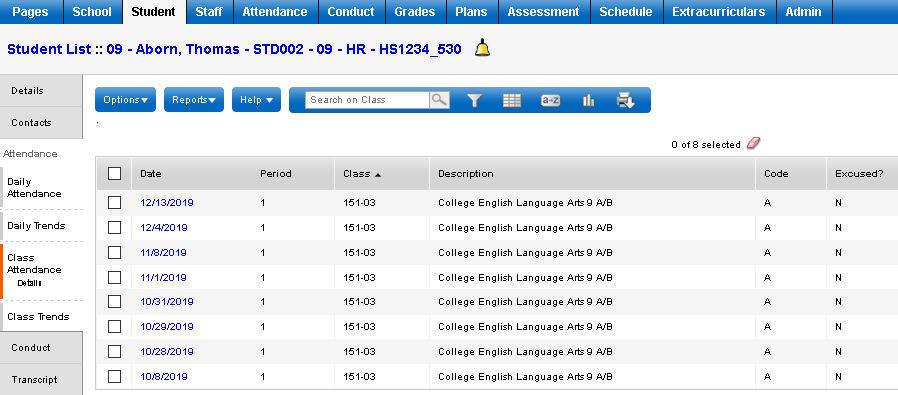Image resolution: width=898 pixels, height=395 pixels.
Task: Open the filter funnel menu
Action: tap(474, 100)
